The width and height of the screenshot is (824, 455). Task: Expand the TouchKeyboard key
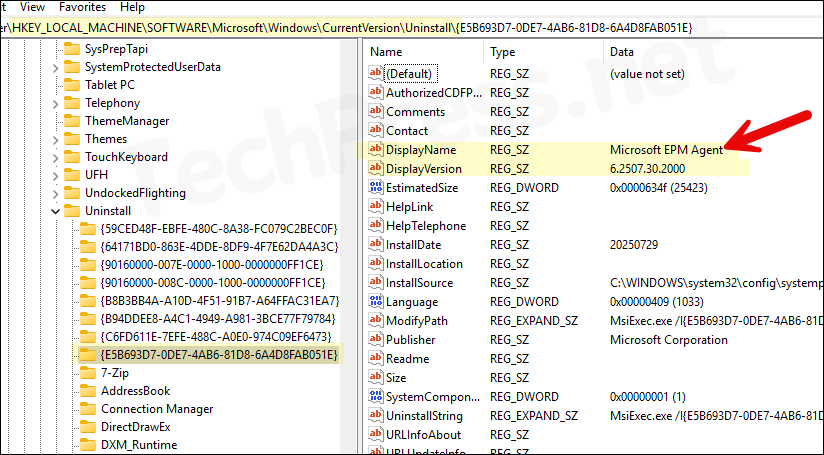click(56, 158)
